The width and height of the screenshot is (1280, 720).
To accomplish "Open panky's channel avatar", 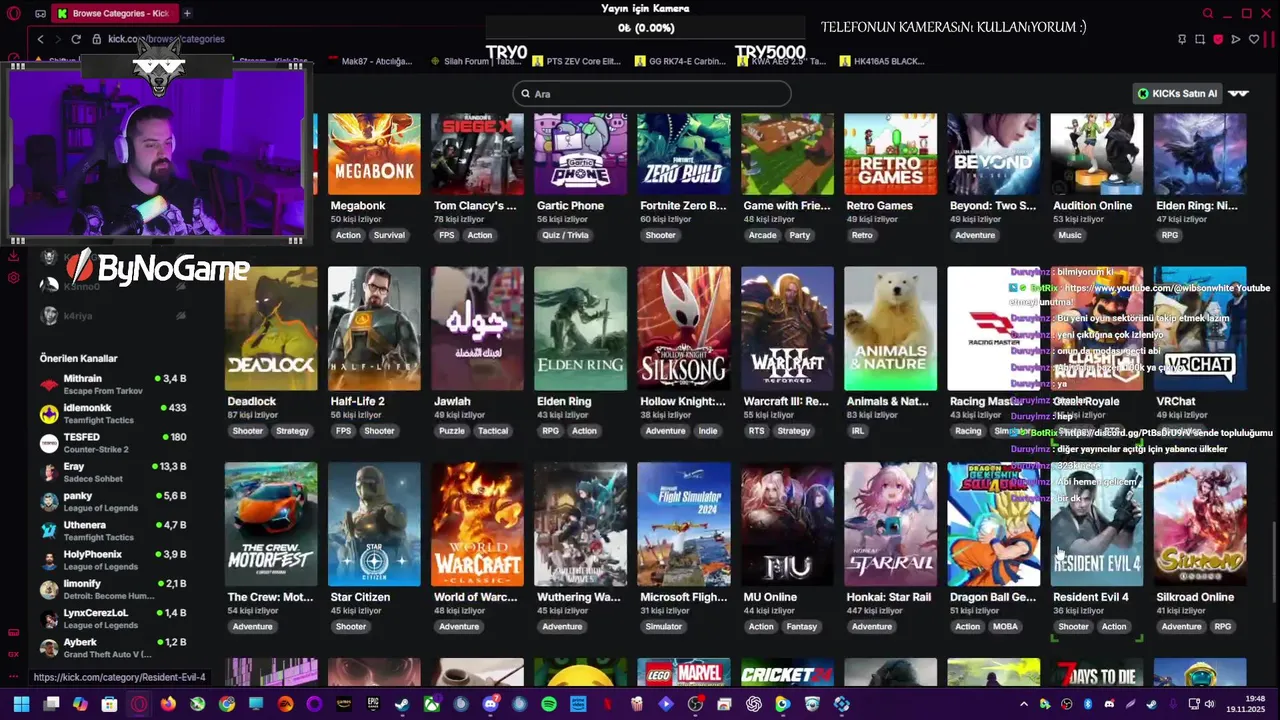I will tap(49, 502).
